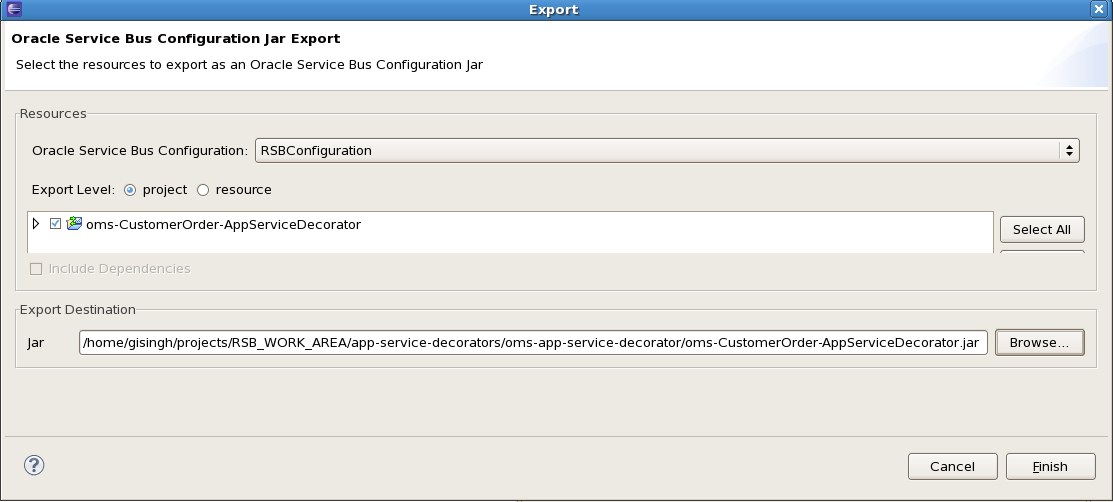Click into the Jar path input field
Screen dimensions: 1113x502
tap(533, 342)
